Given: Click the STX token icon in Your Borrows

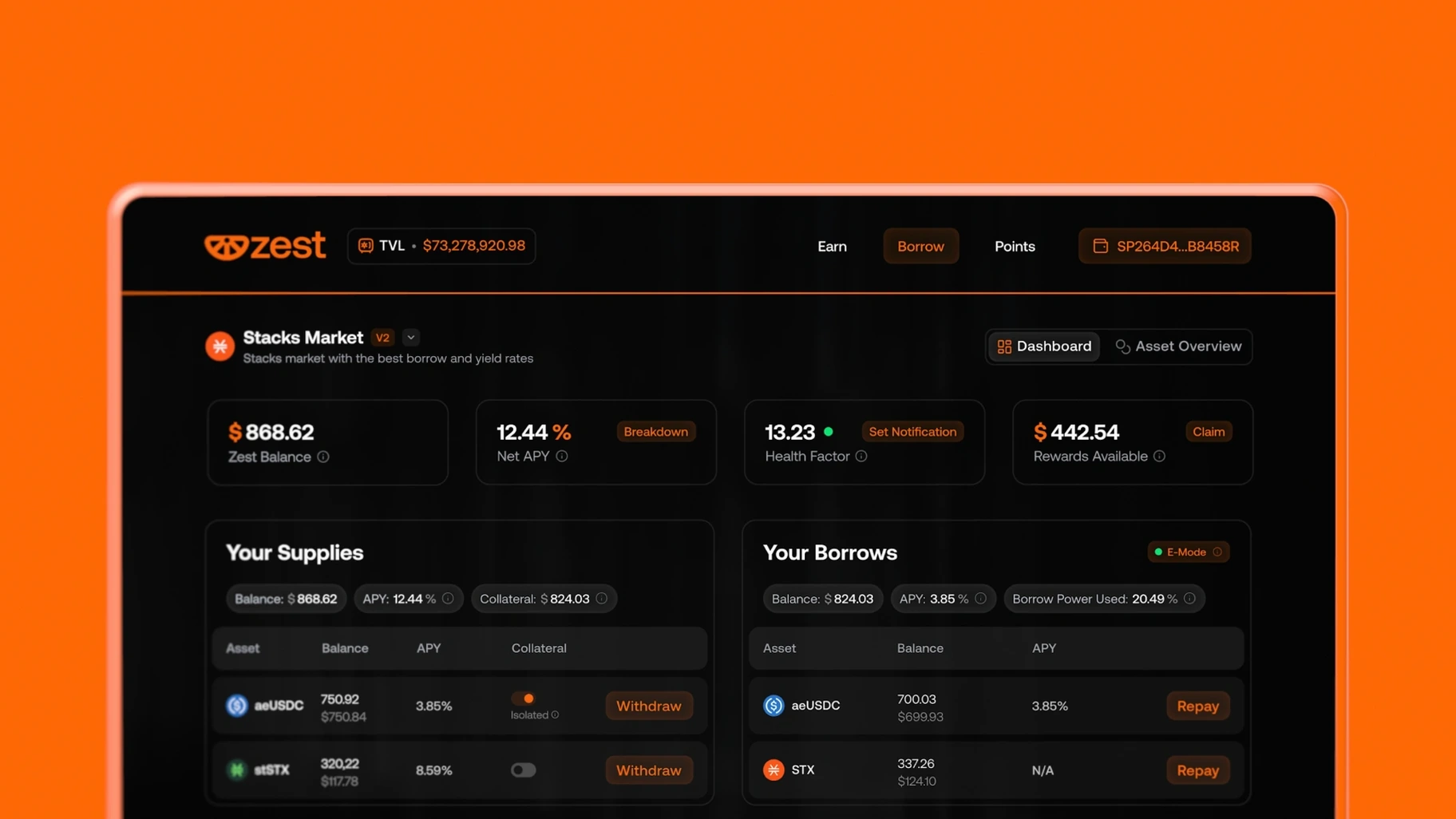Looking at the screenshot, I should [x=773, y=770].
